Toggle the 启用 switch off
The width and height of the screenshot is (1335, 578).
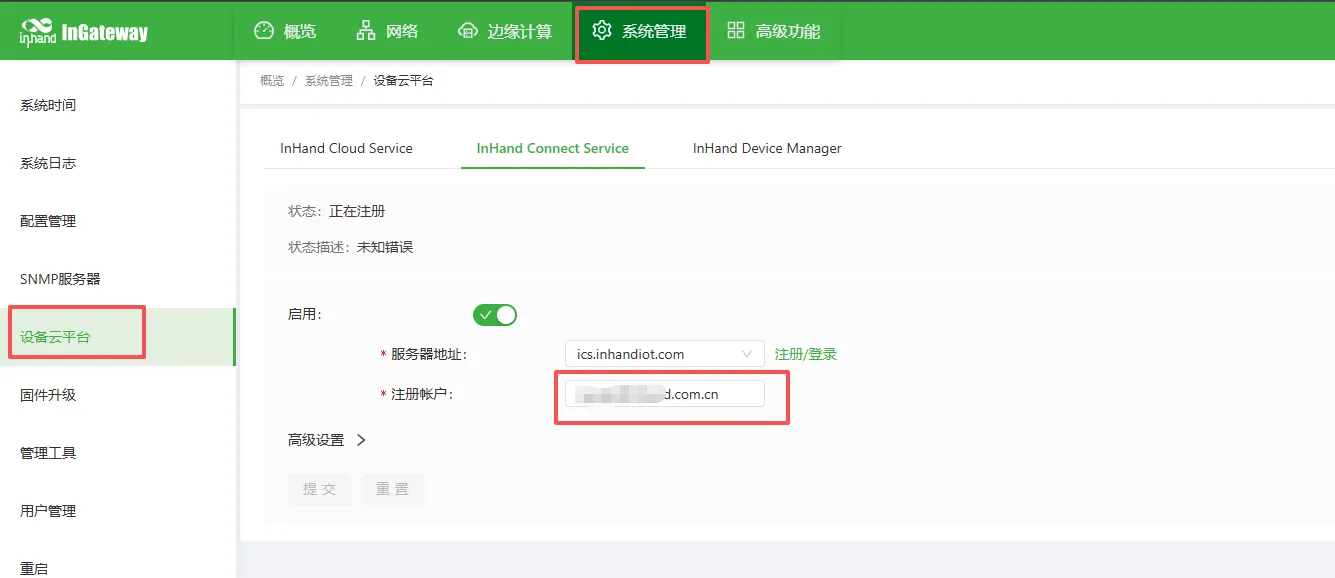click(x=495, y=315)
